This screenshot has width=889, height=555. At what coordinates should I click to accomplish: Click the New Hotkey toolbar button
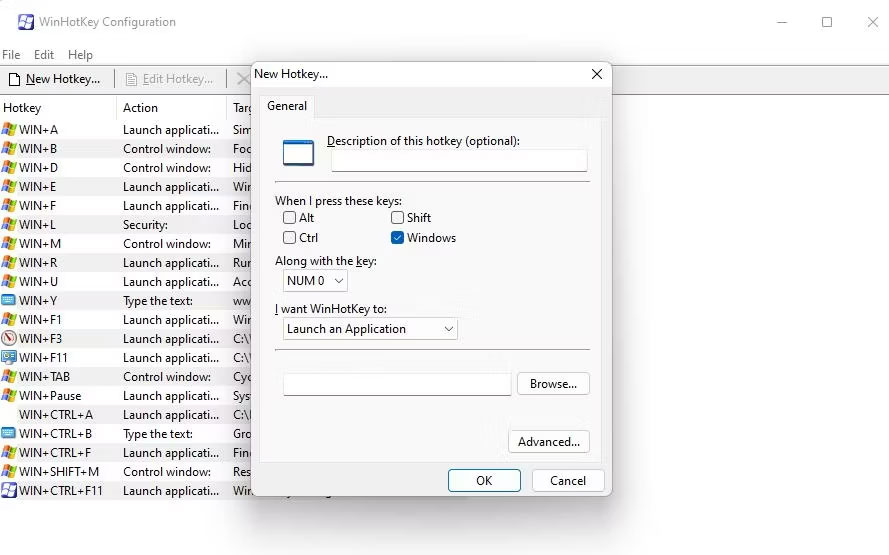(55, 79)
